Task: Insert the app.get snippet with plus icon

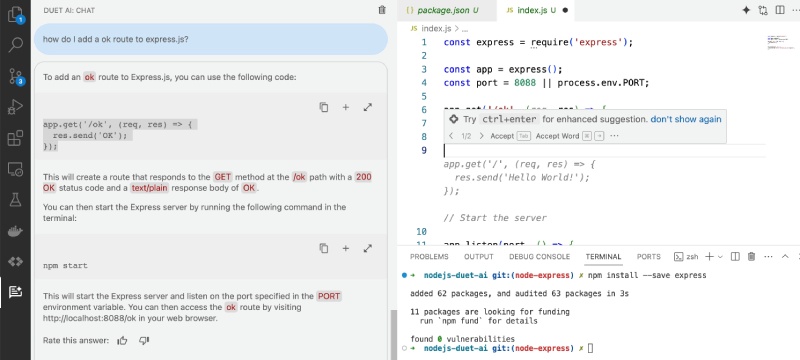Action: coord(345,107)
